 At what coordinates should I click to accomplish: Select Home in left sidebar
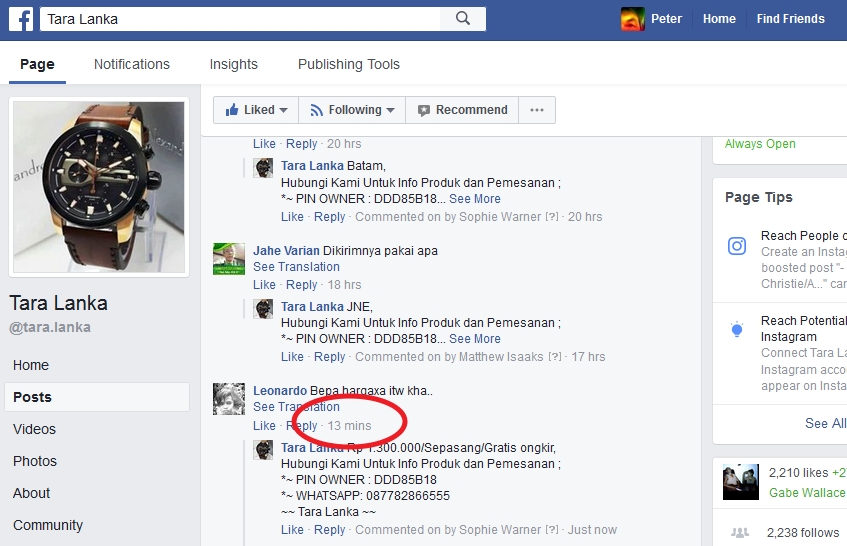[31, 365]
